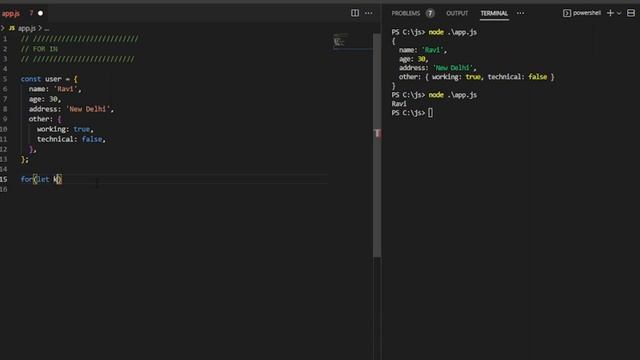Create a new terminal with plus
The image size is (640, 360).
pos(610,13)
